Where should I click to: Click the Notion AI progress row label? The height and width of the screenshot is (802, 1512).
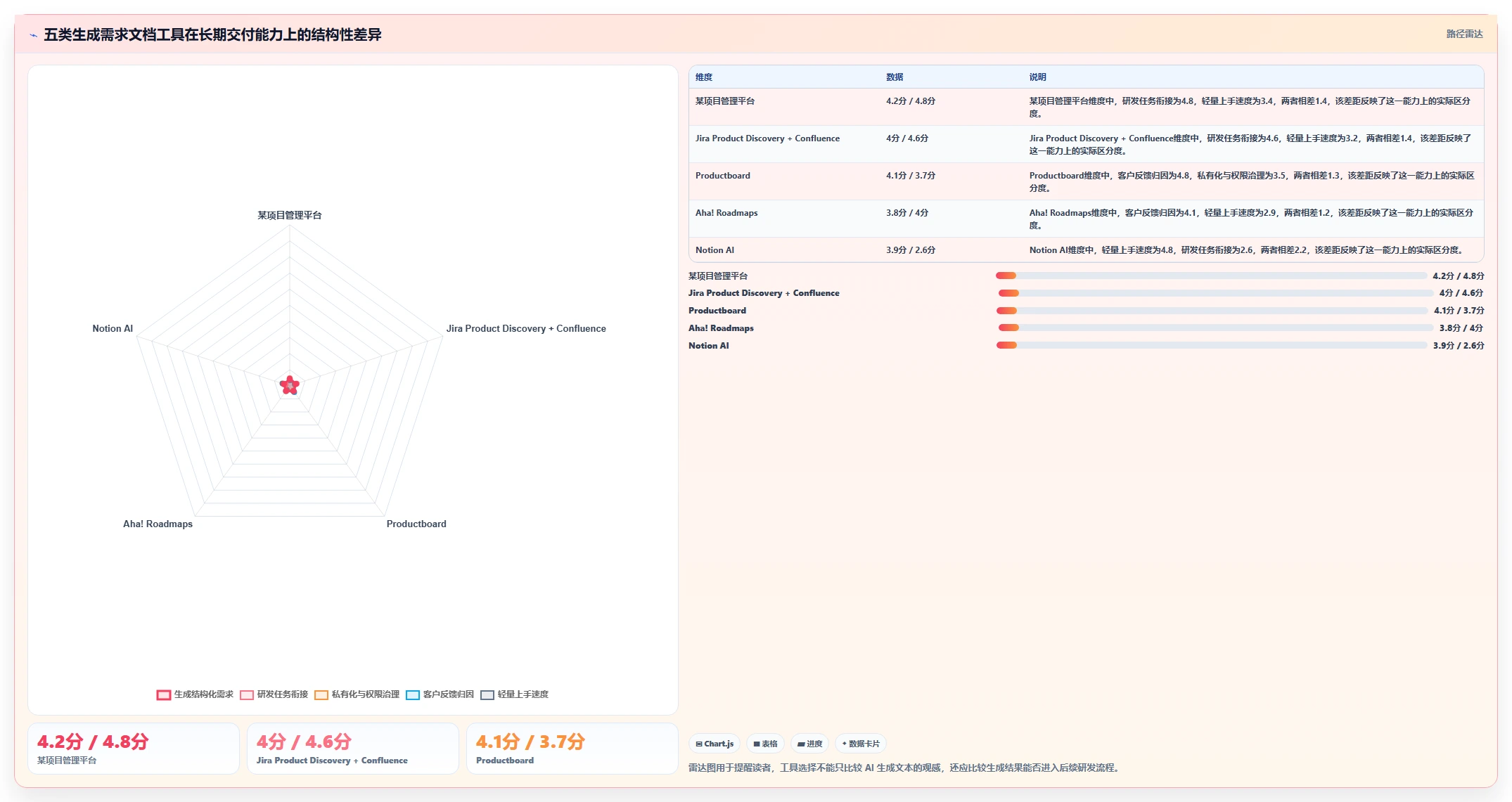[x=709, y=346]
